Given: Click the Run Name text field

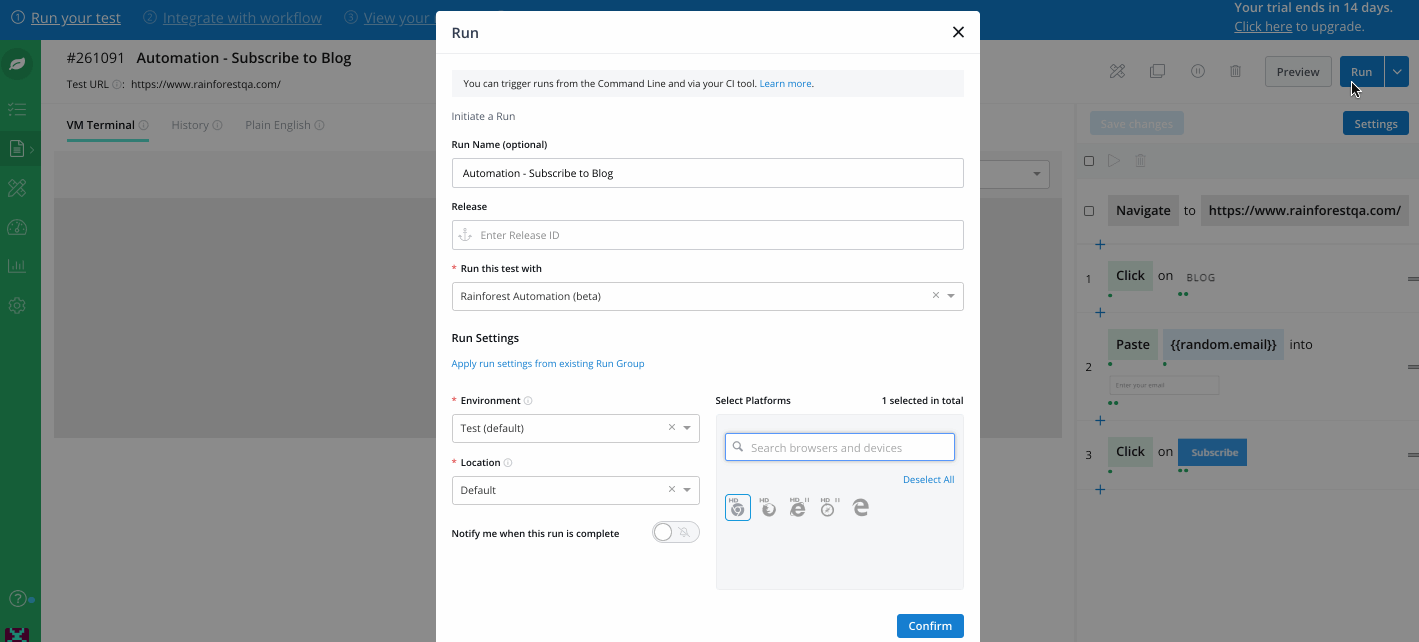Looking at the screenshot, I should coord(707,173).
